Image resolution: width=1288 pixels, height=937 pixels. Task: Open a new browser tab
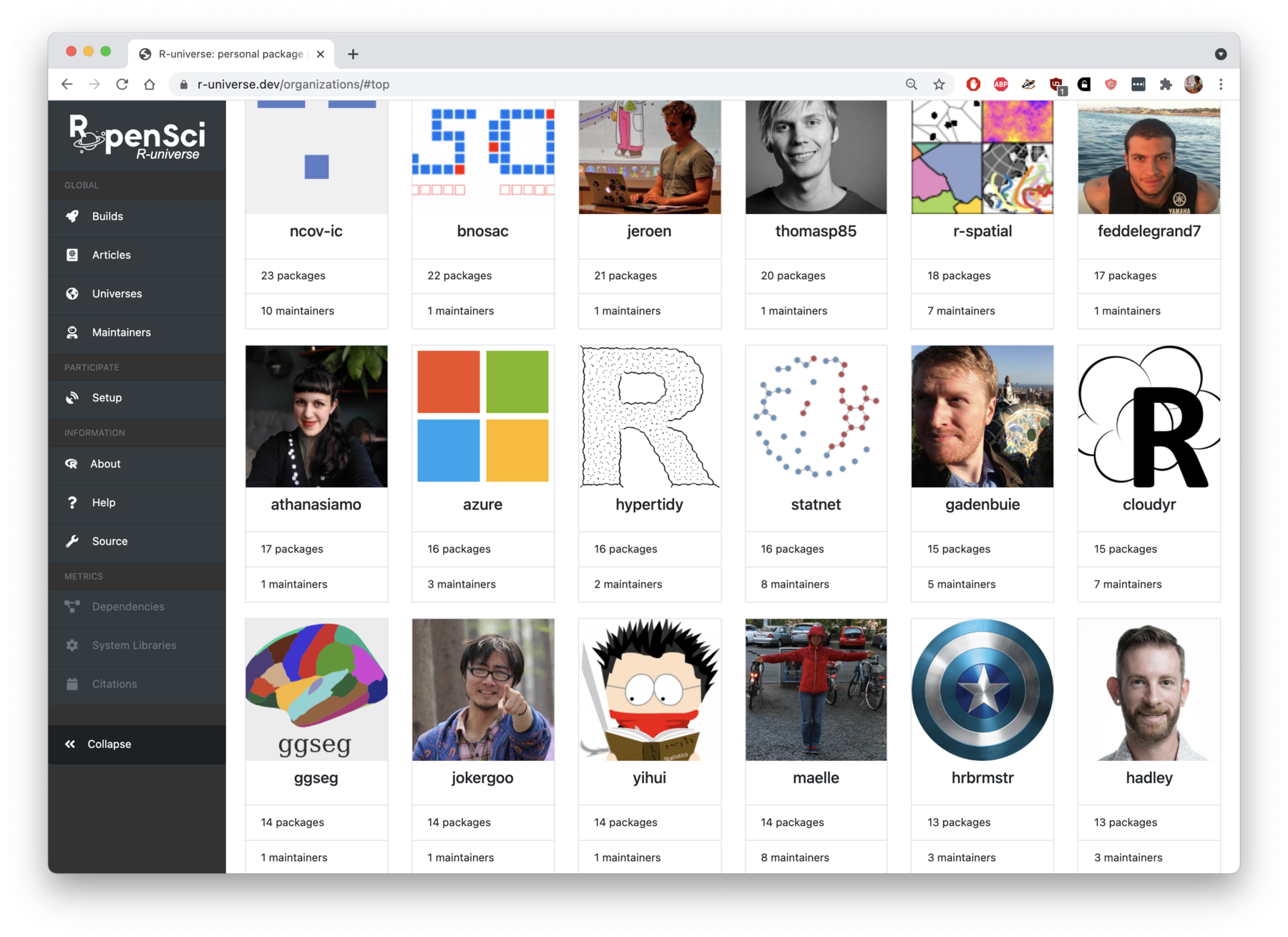click(x=353, y=54)
